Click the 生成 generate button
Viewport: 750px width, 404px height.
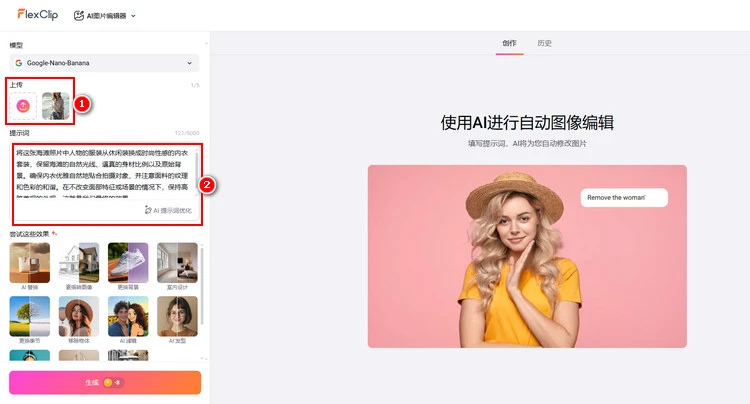[105, 382]
